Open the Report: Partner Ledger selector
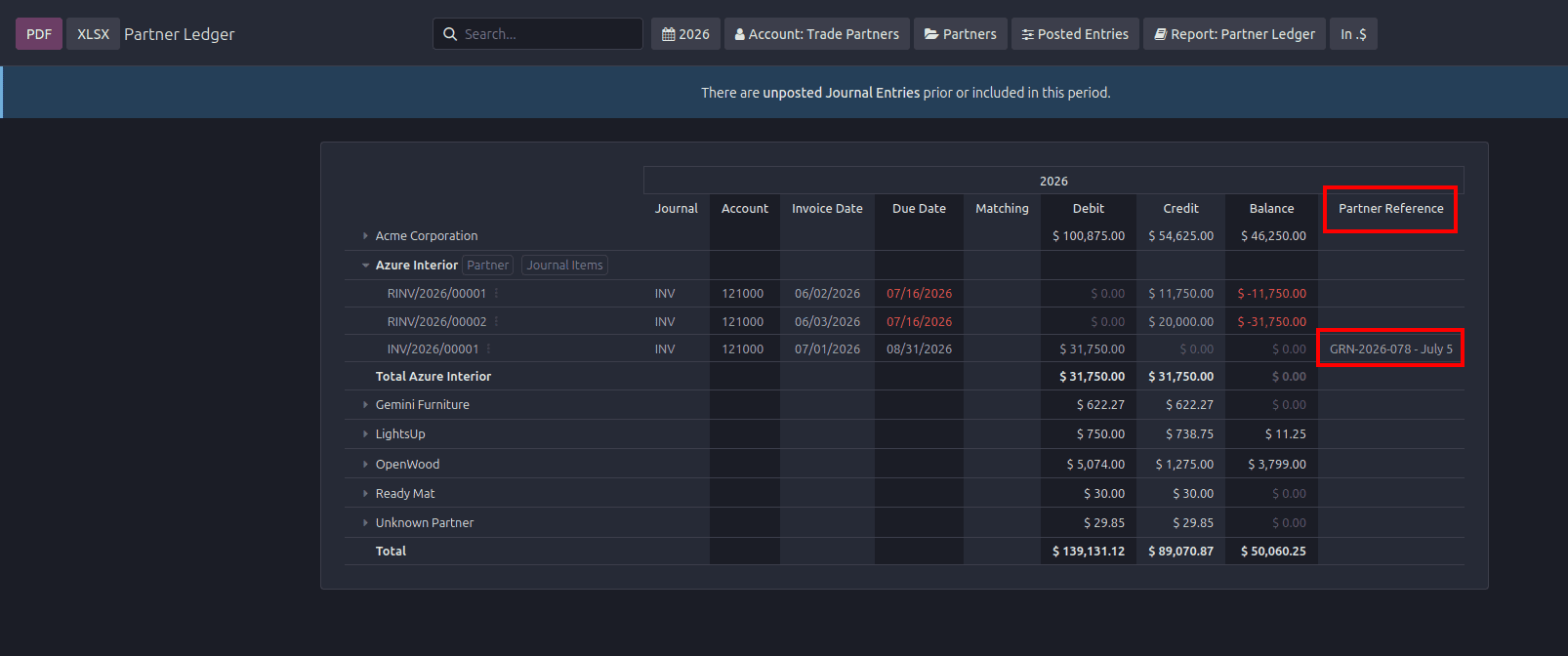1568x656 pixels. point(1234,34)
